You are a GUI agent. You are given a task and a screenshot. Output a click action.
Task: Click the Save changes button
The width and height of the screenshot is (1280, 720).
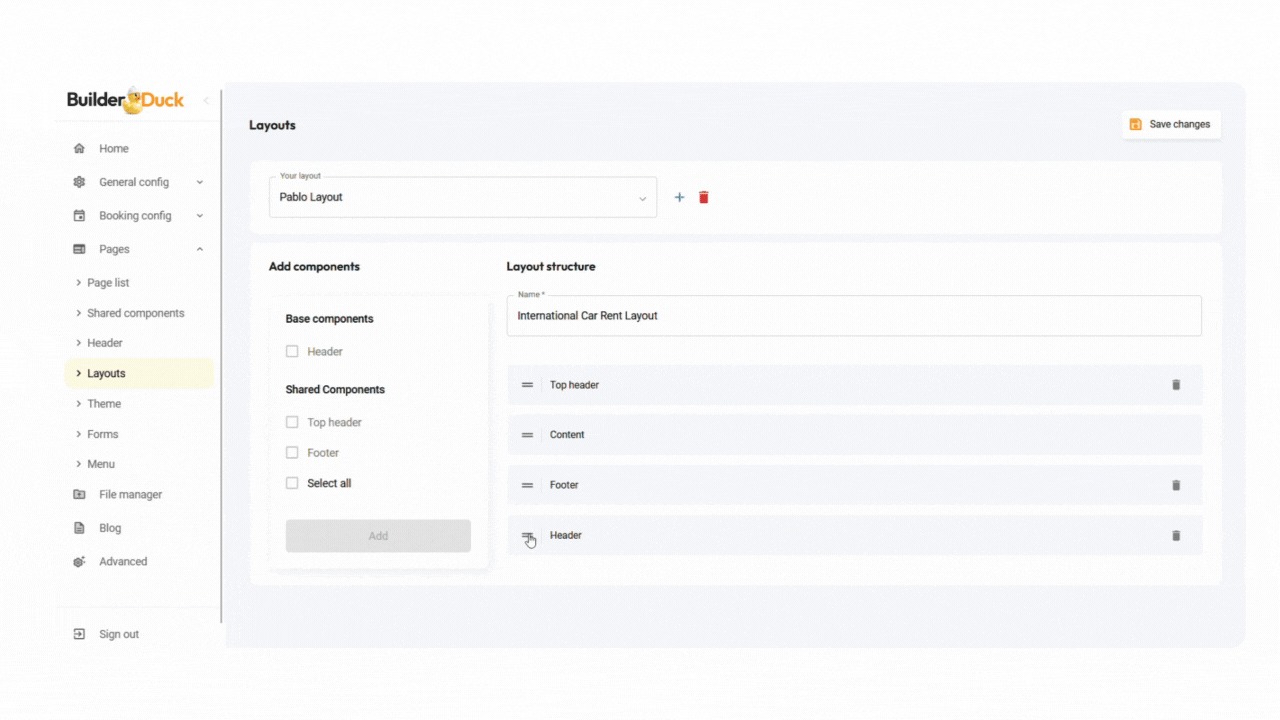pyautogui.click(x=1170, y=125)
